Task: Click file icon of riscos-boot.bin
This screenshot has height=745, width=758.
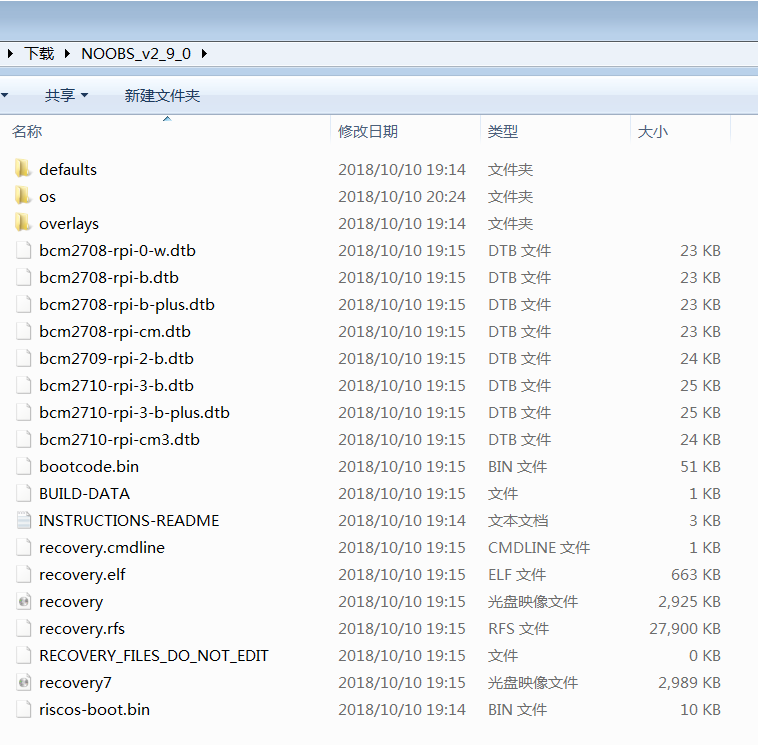Action: coord(23,710)
